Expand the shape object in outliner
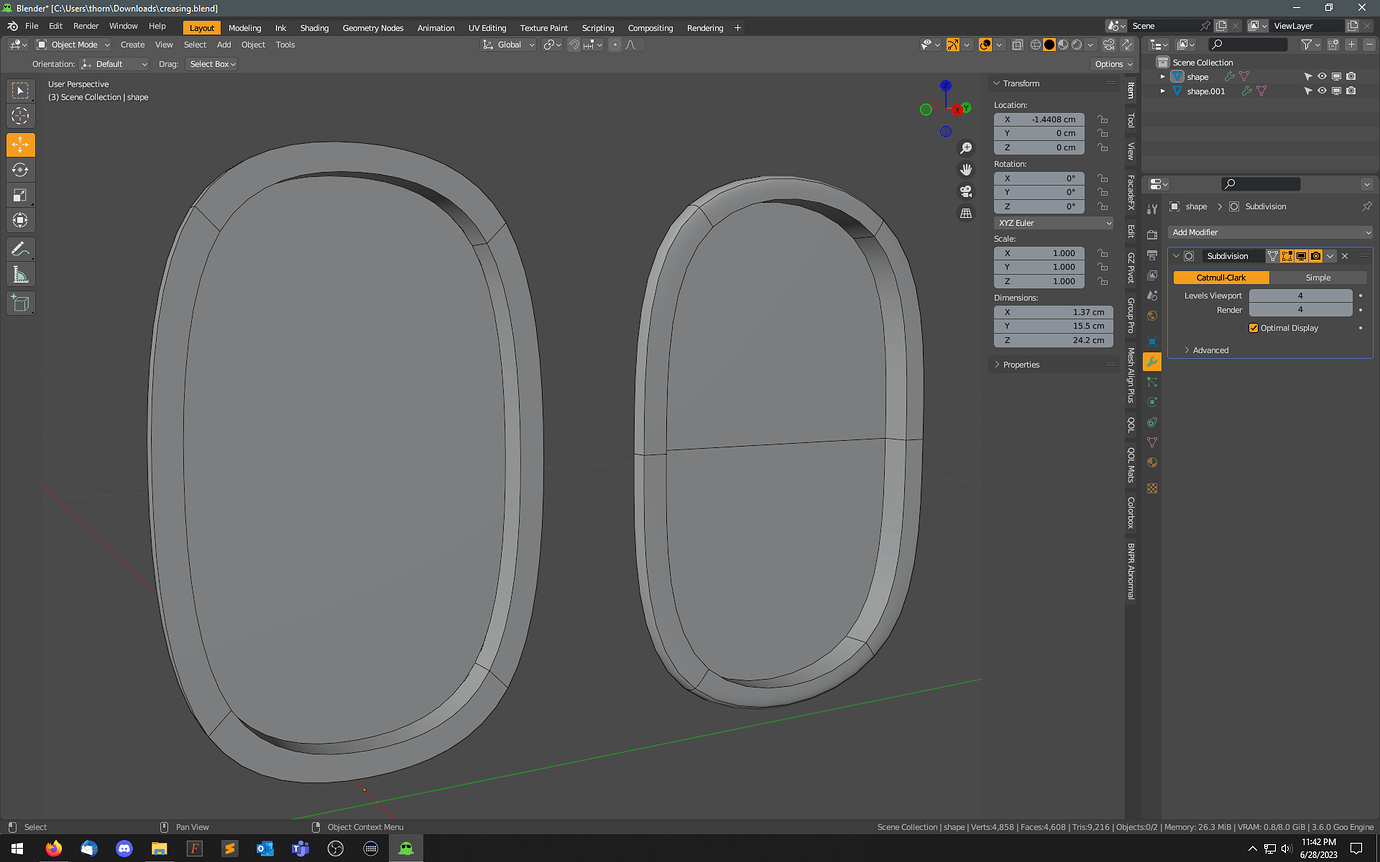This screenshot has height=862, width=1380. pos(1163,76)
